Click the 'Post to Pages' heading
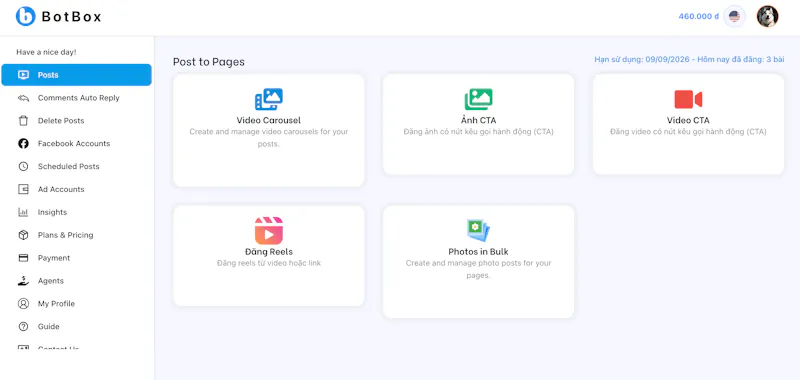The height and width of the screenshot is (380, 800). (209, 62)
